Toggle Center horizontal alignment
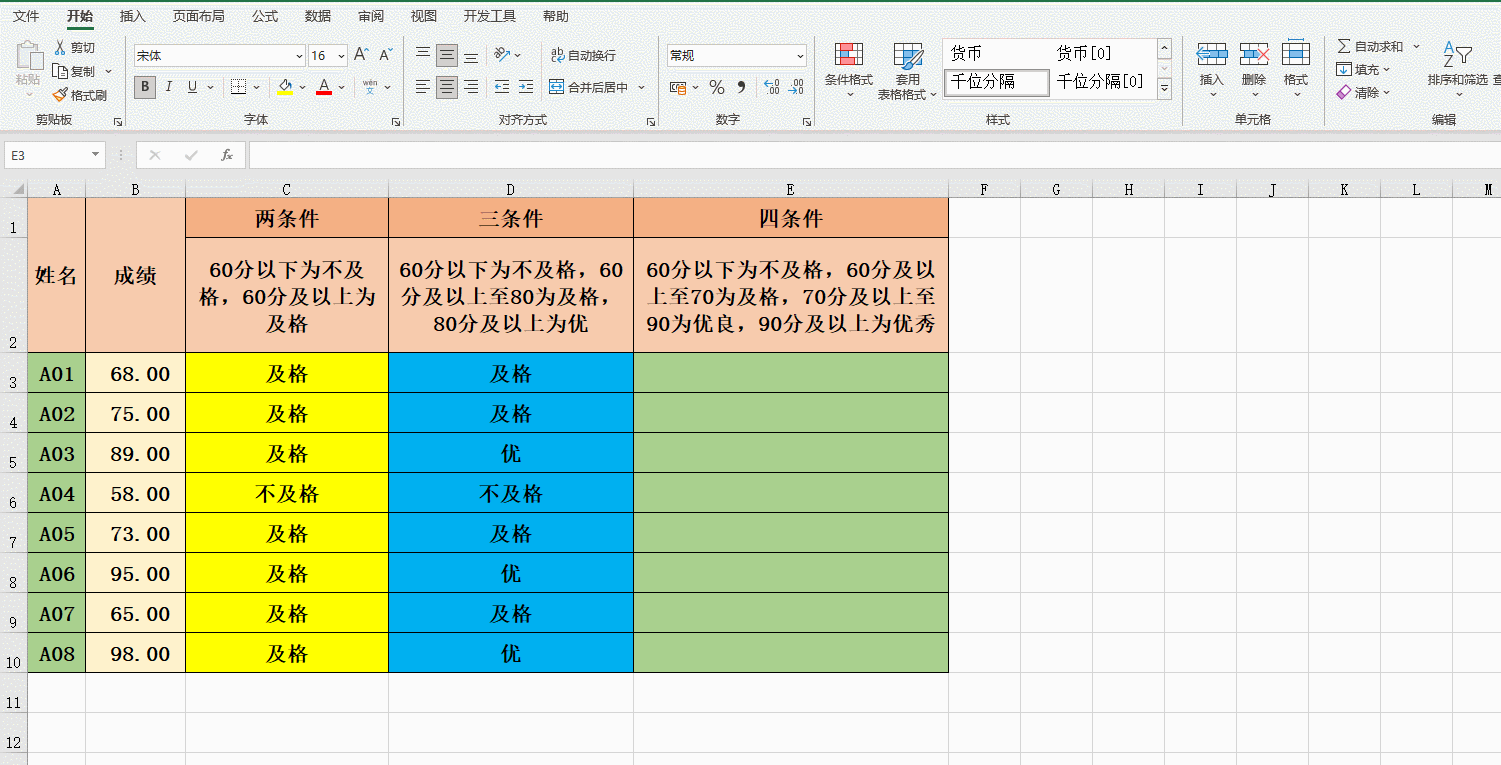The image size is (1501, 765). tap(447, 87)
